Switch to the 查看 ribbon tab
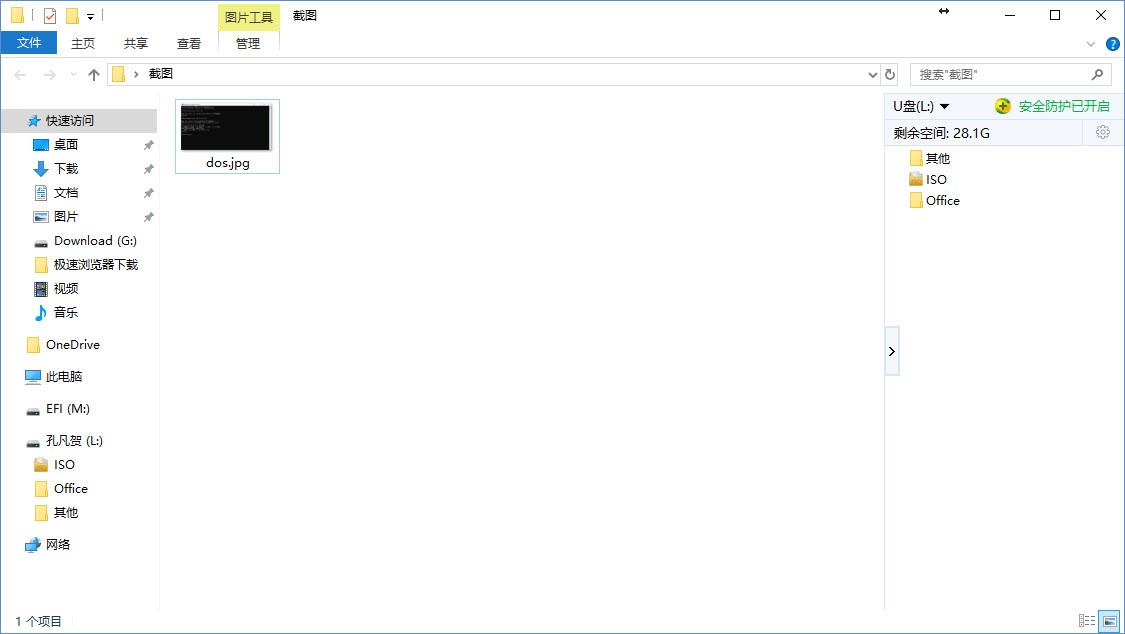 [x=189, y=43]
